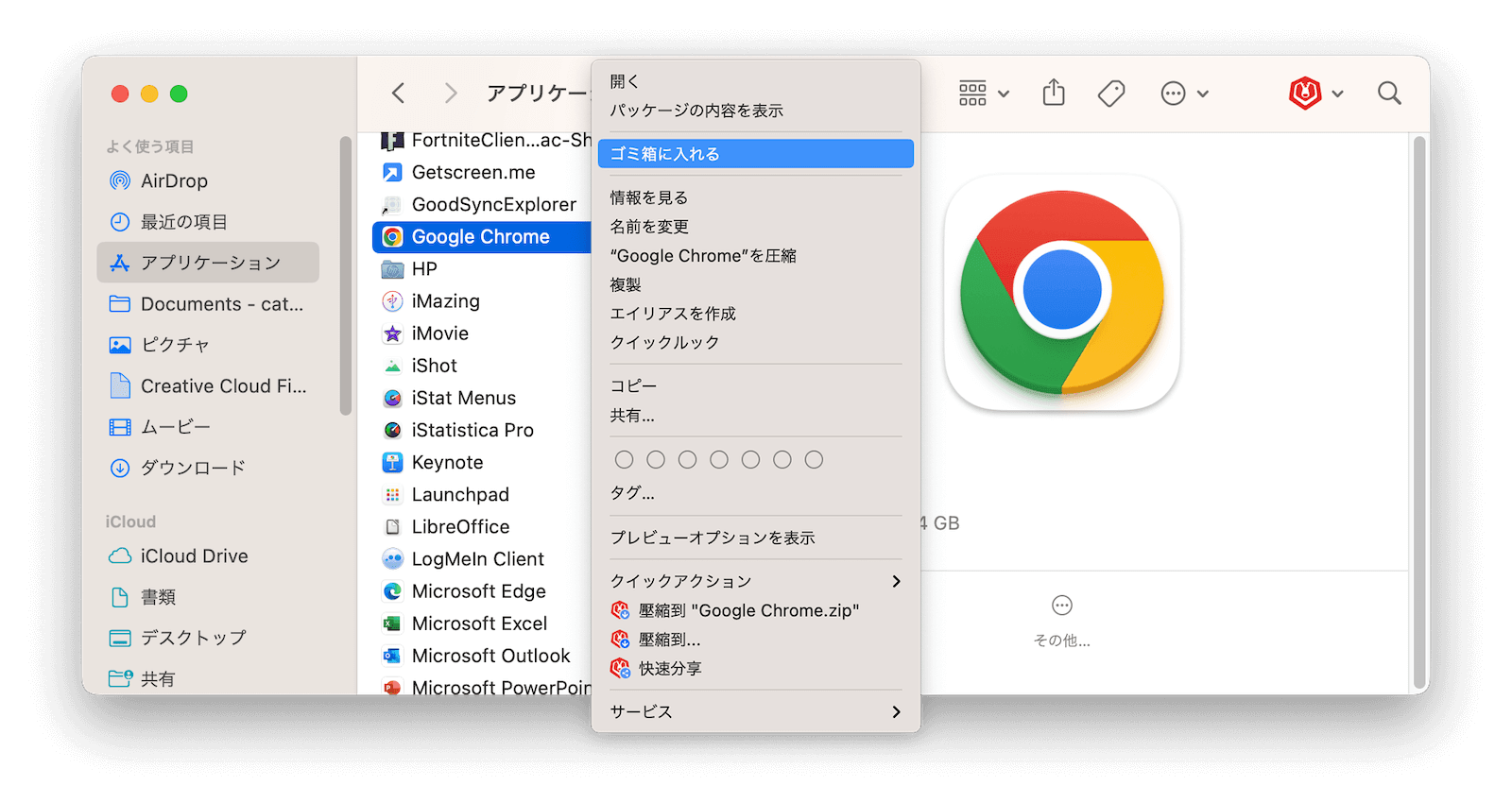Viewport: 1512px width, 803px height.
Task: Expand archiver extension dropdown chevron
Action: (x=1337, y=94)
